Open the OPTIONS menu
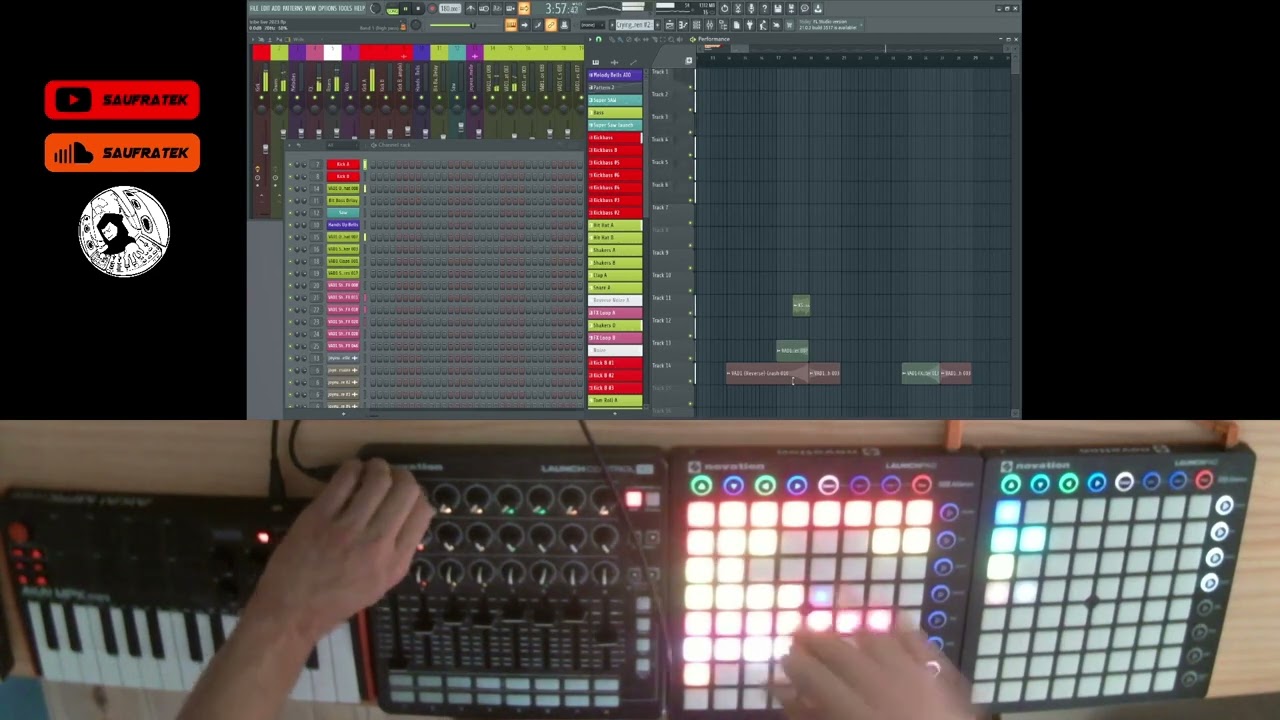1280x720 pixels. point(327,9)
